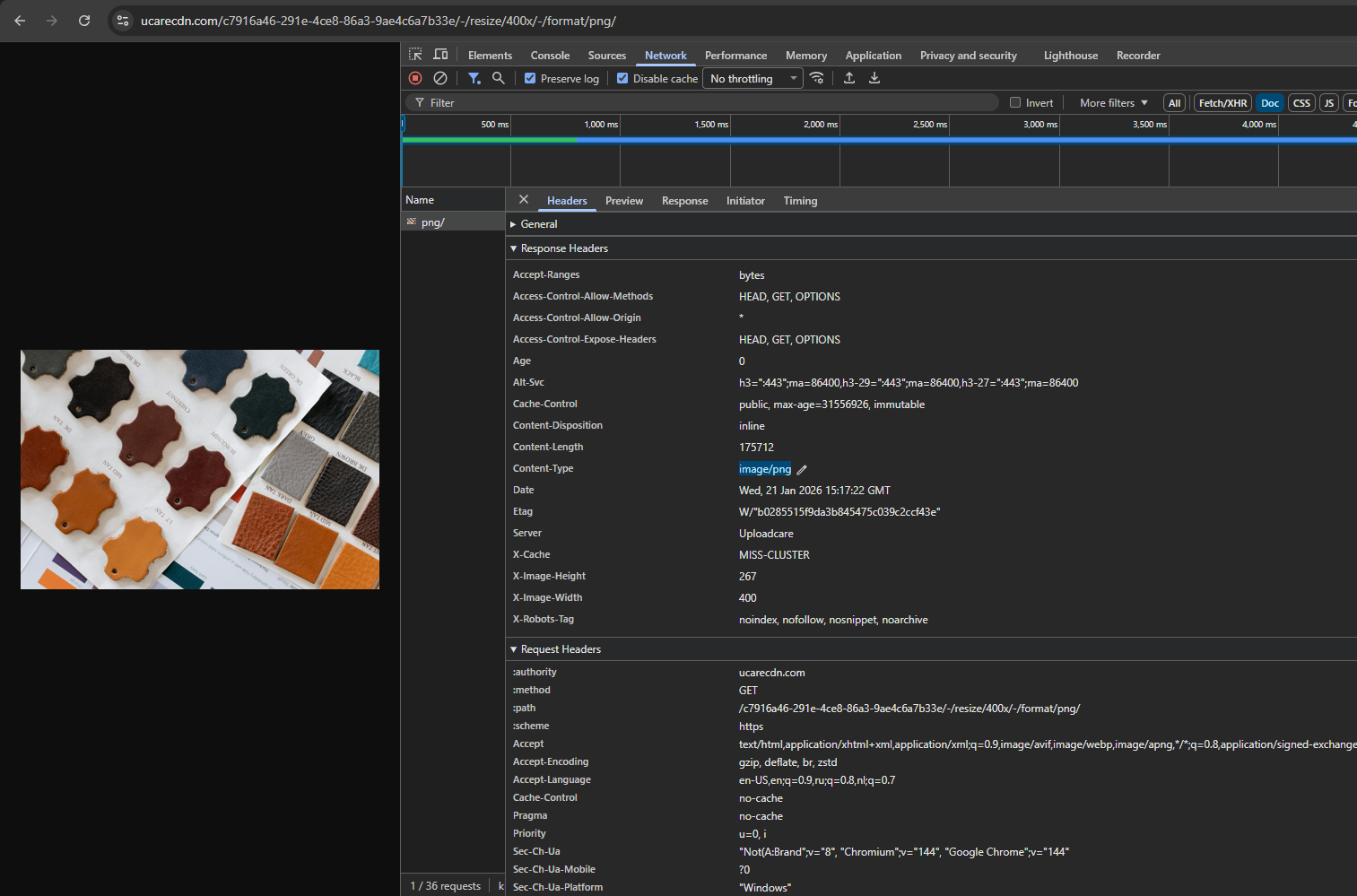Screen dimensions: 1357x896
Task: Open the No throttling dropdown
Action: coord(752,78)
